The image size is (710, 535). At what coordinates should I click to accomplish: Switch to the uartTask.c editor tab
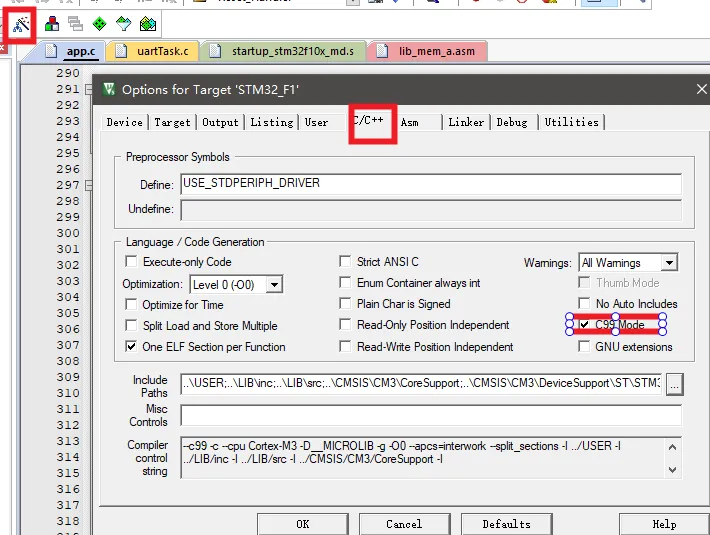154,51
